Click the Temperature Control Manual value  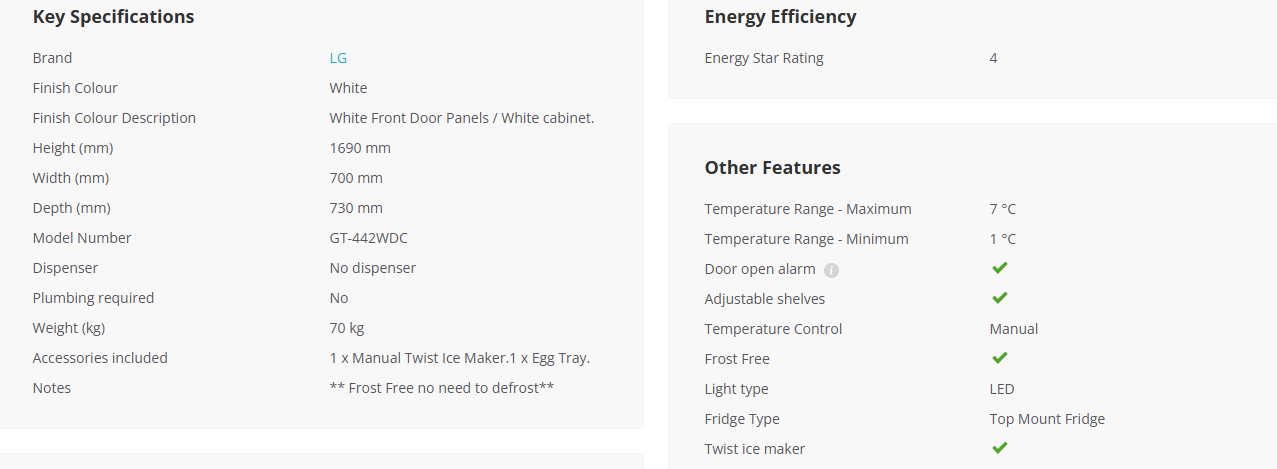click(x=1014, y=329)
